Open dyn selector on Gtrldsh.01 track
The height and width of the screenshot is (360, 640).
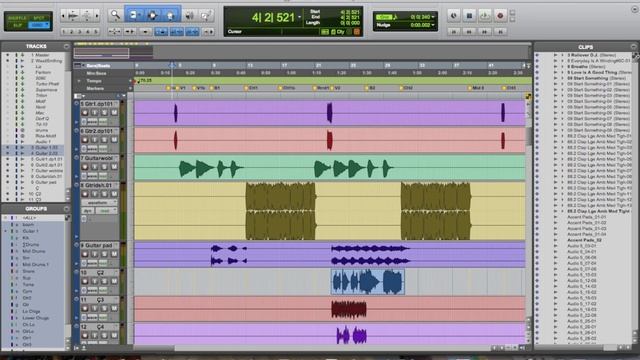click(88, 211)
